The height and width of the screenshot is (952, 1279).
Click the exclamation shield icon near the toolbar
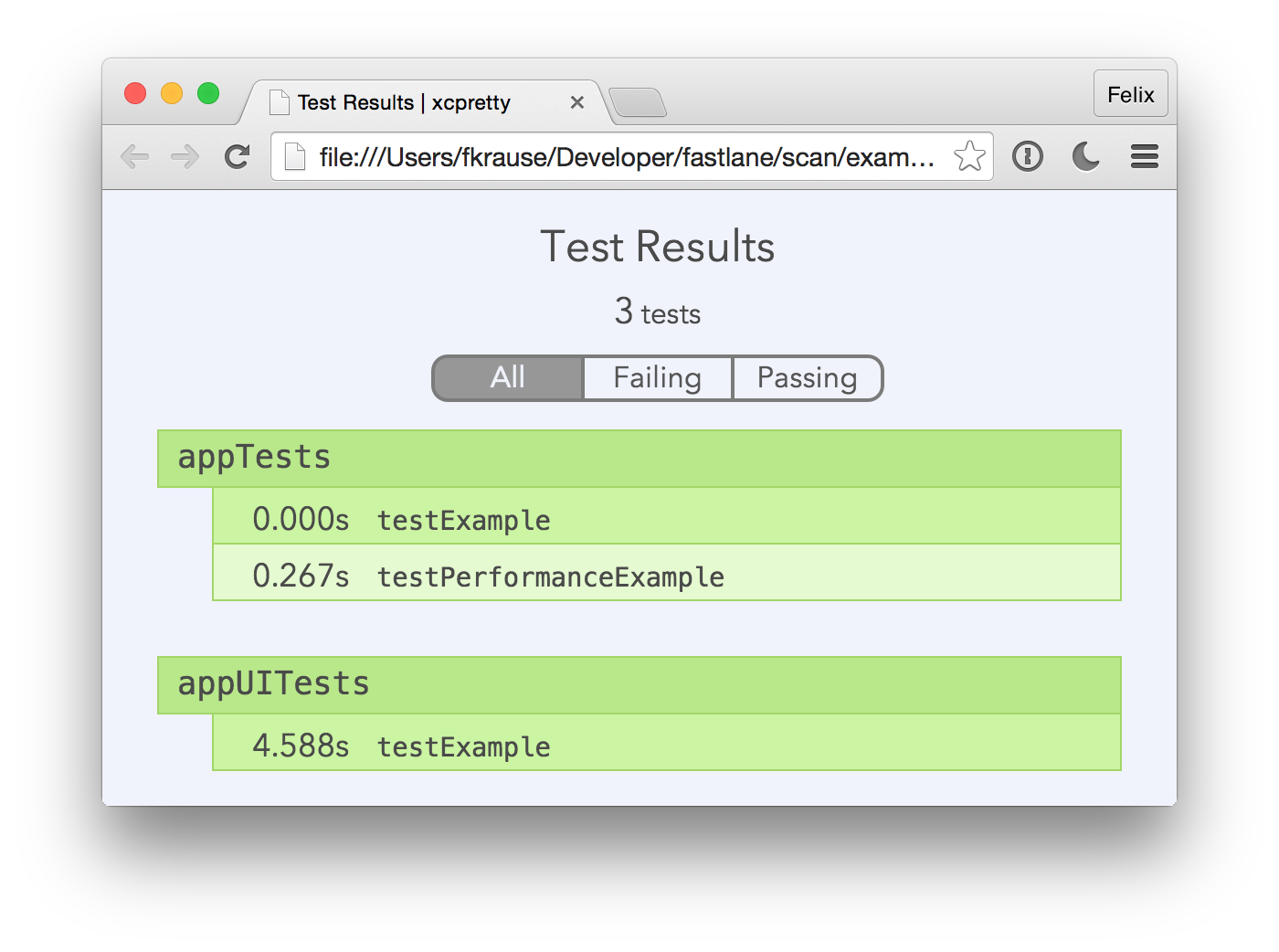(1028, 156)
